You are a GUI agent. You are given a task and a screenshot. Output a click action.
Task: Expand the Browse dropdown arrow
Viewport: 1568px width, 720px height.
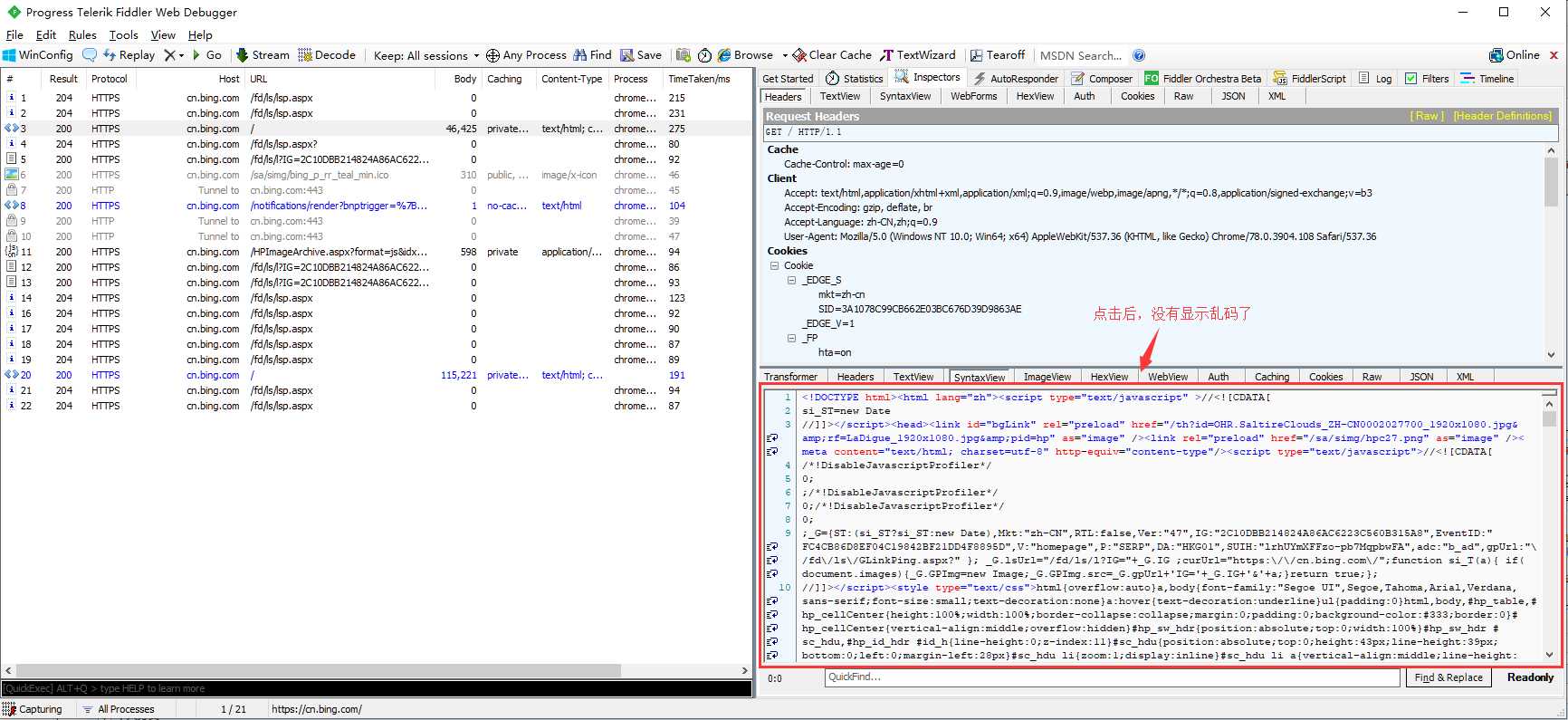coord(785,55)
